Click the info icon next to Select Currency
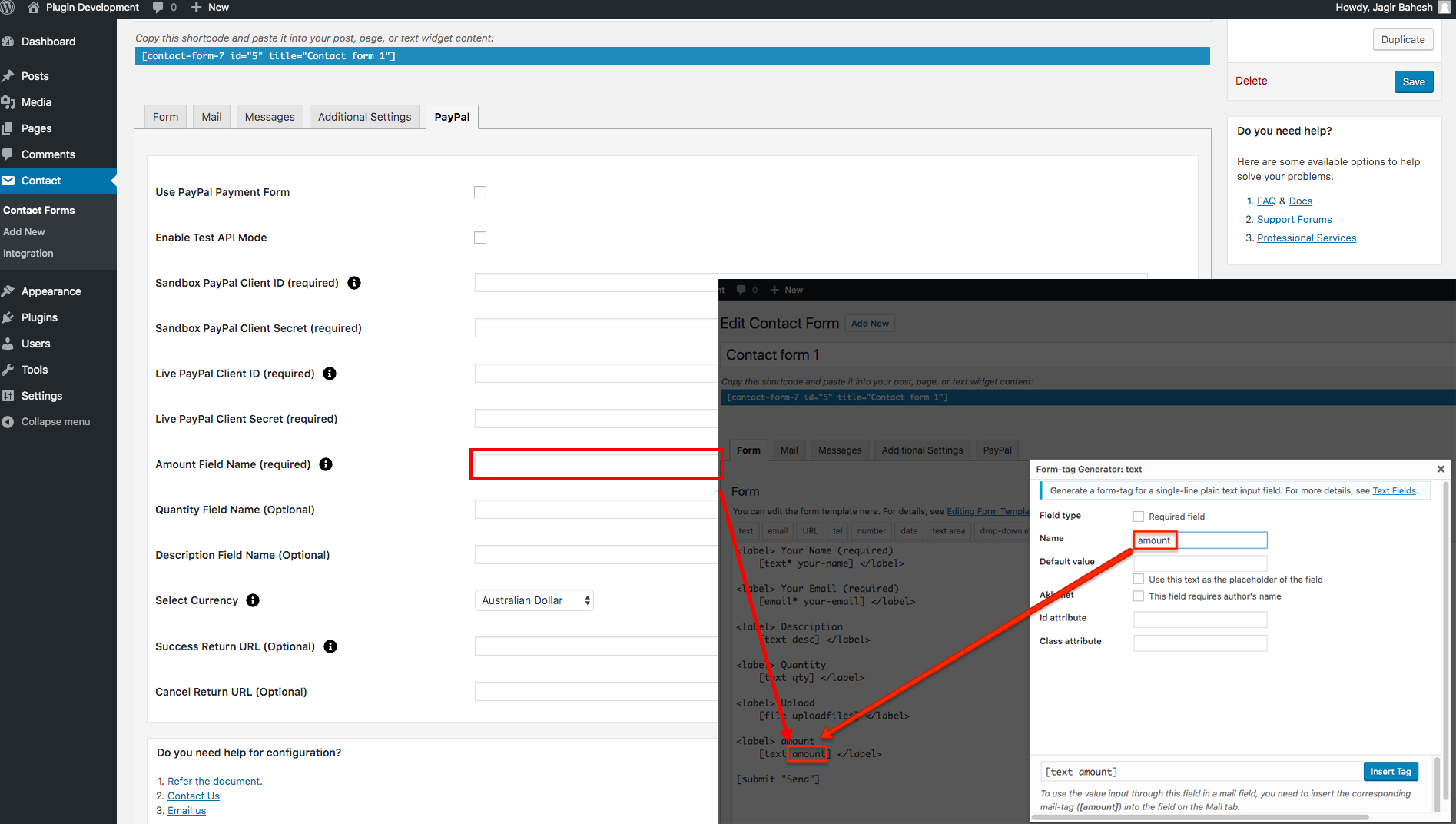Screen dimensions: 1456x824 point(253,600)
